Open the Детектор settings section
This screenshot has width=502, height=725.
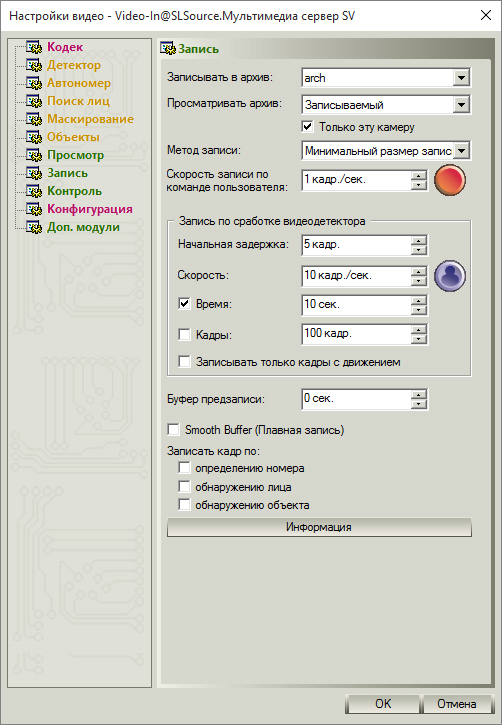click(x=74, y=65)
